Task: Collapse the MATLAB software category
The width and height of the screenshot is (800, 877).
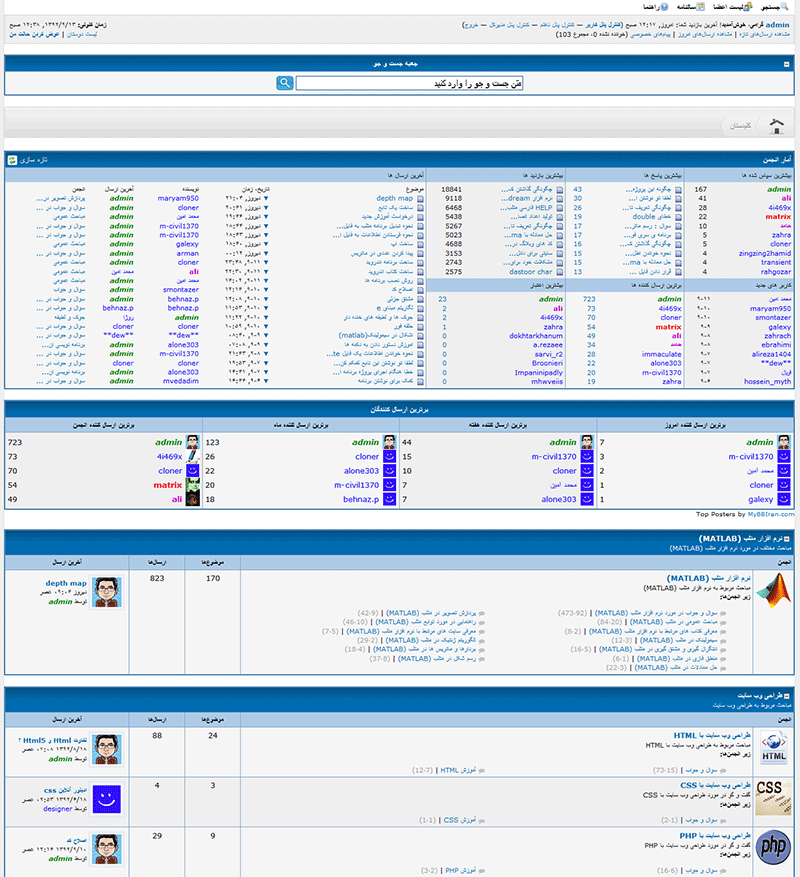Action: tap(786, 539)
